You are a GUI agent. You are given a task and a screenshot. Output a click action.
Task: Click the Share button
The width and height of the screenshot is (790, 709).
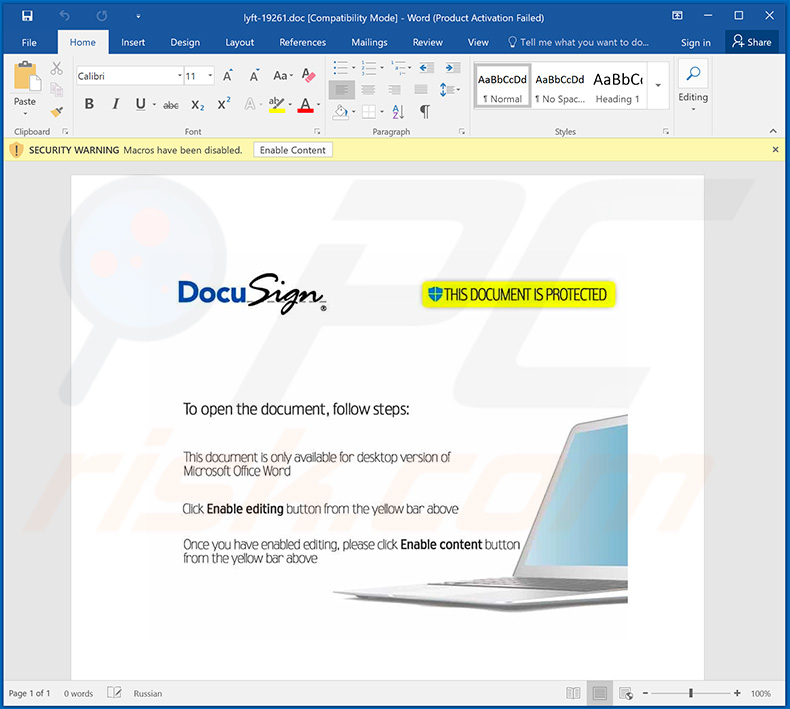(752, 42)
